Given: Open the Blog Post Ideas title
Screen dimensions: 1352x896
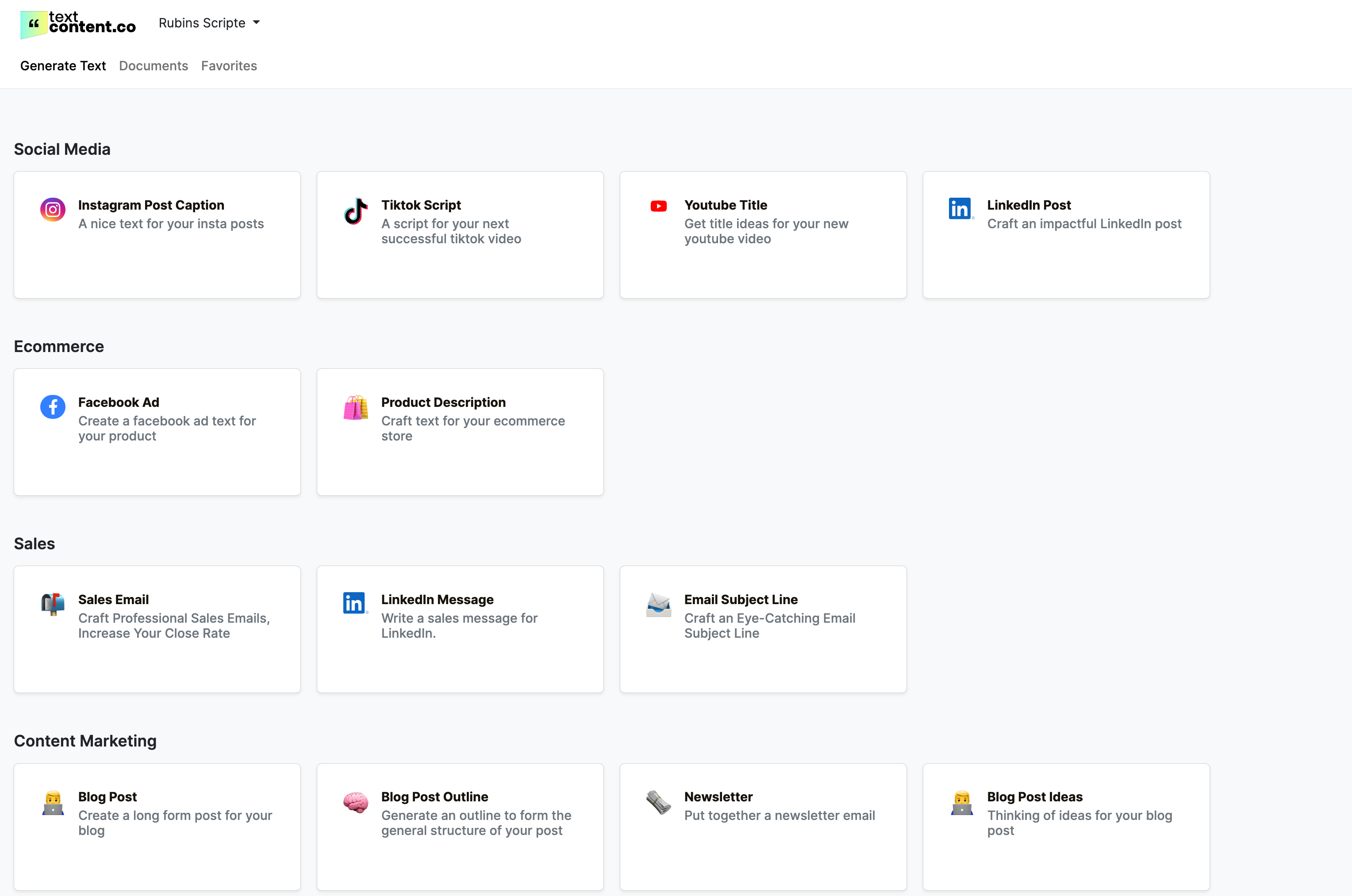Looking at the screenshot, I should pos(1034,796).
